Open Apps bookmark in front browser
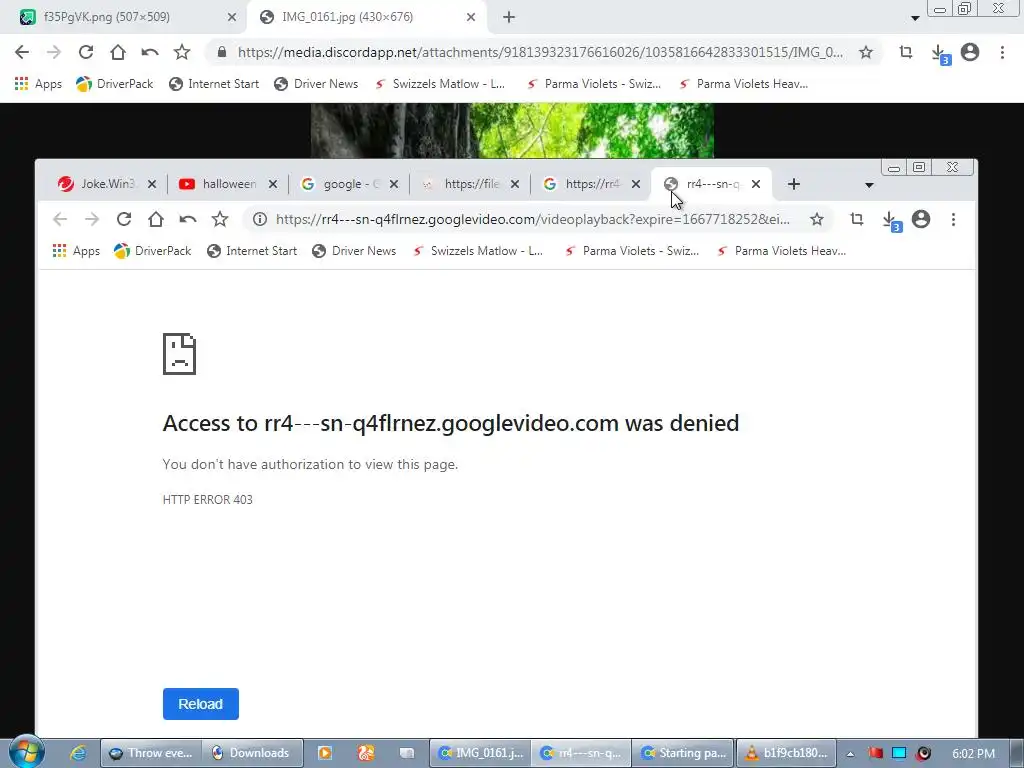 [76, 251]
